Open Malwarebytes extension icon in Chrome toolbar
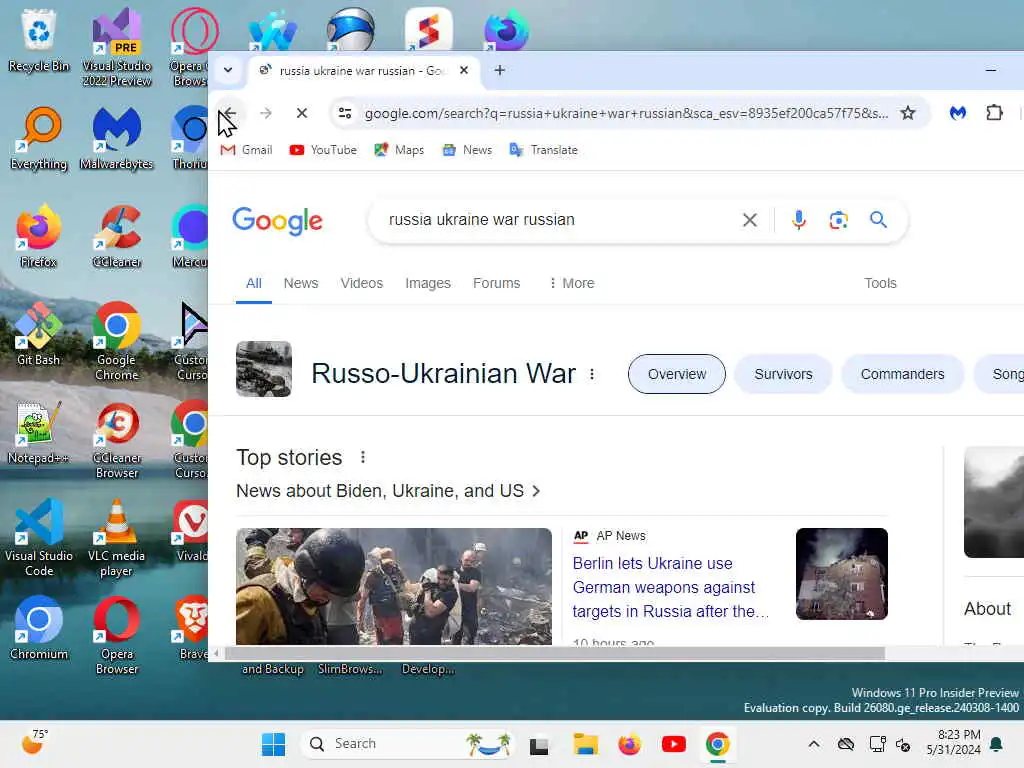This screenshot has width=1024, height=768. click(957, 113)
